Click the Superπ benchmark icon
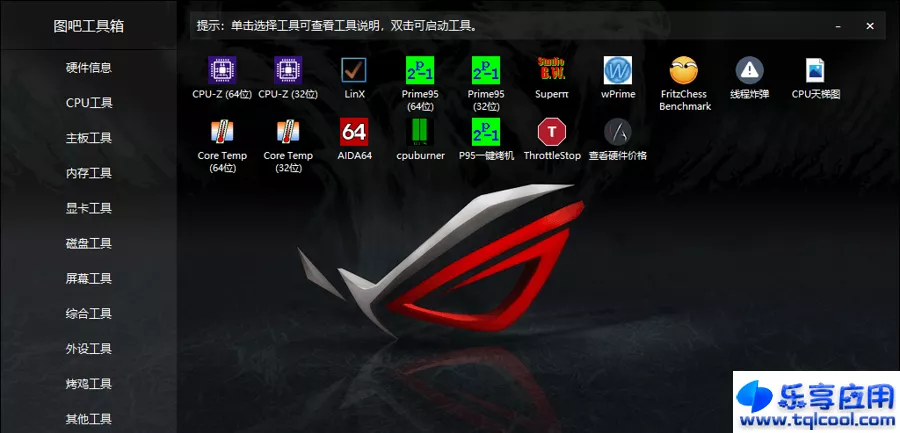The image size is (900, 433). pos(552,70)
